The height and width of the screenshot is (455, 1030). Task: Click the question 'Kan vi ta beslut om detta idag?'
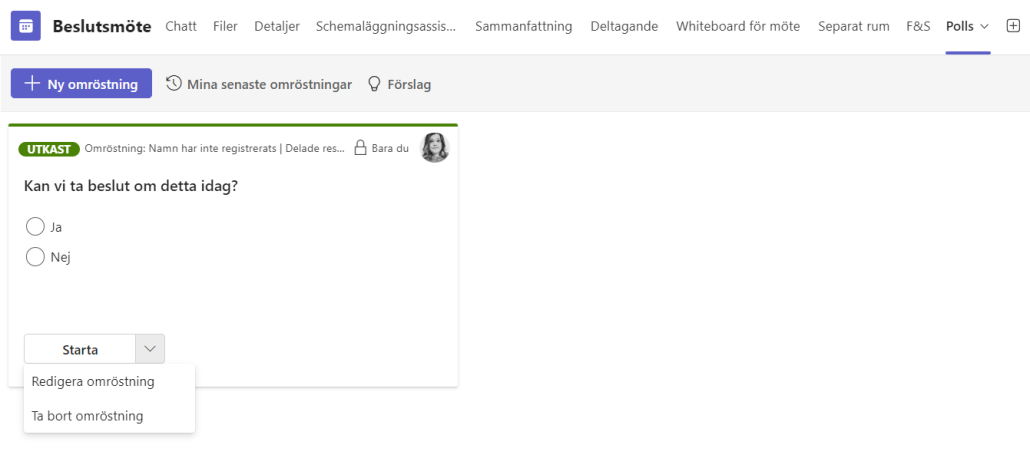click(x=131, y=186)
